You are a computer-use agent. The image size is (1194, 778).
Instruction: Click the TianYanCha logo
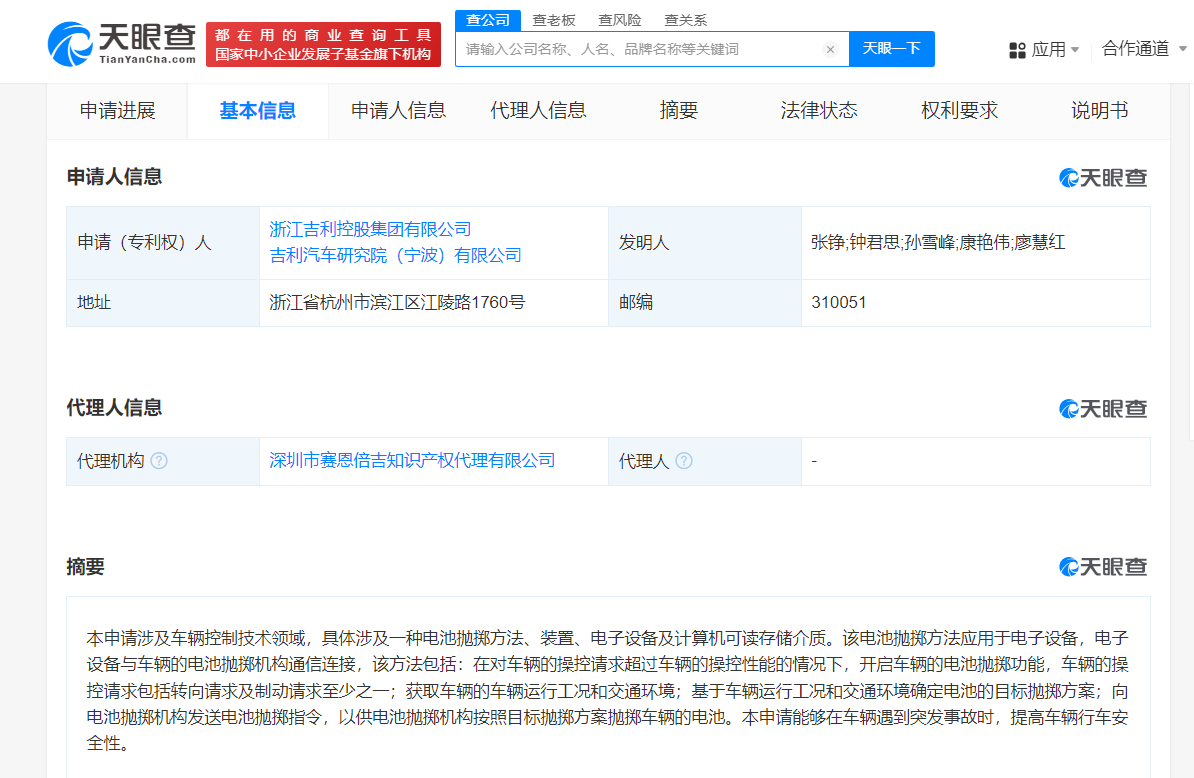pyautogui.click(x=122, y=44)
